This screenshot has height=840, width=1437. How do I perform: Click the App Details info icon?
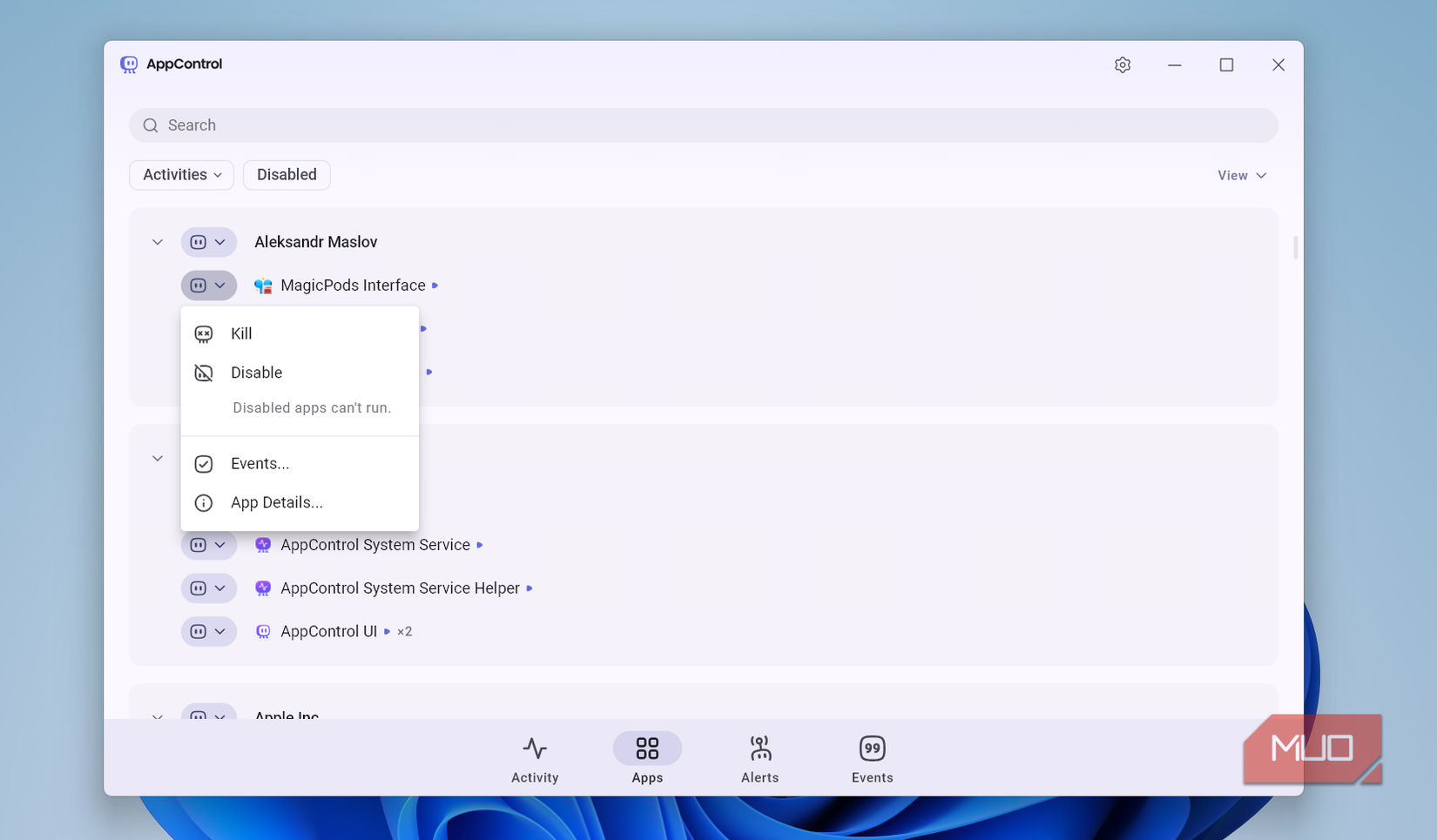click(x=203, y=502)
